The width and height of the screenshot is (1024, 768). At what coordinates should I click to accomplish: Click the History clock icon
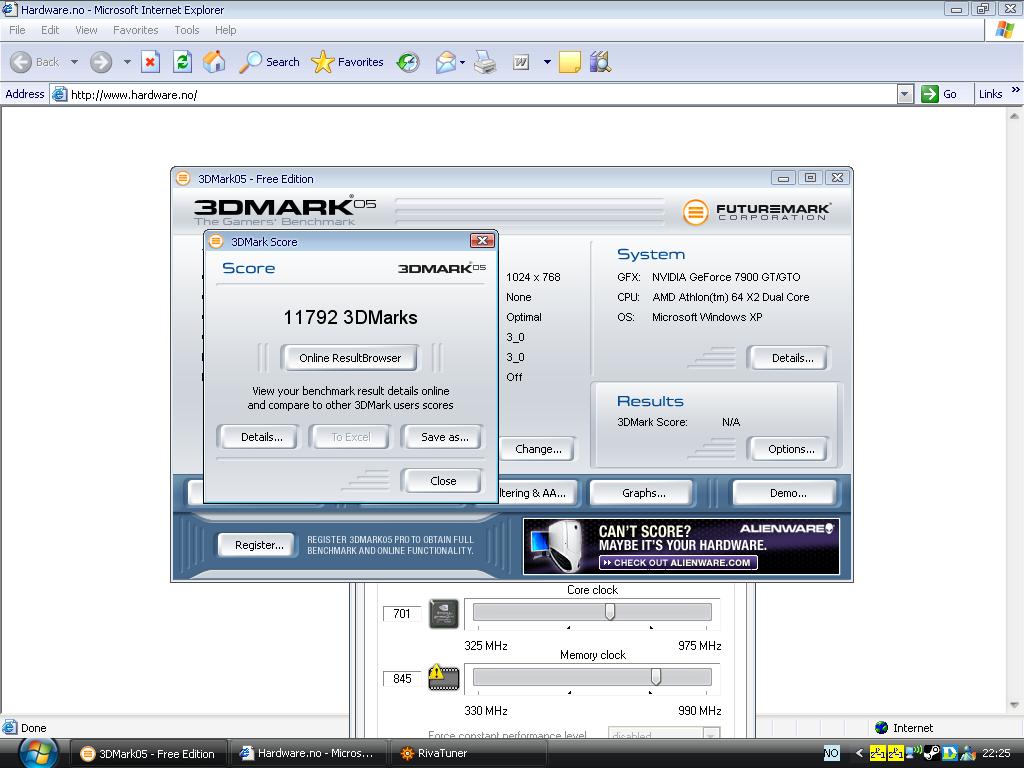tap(408, 62)
